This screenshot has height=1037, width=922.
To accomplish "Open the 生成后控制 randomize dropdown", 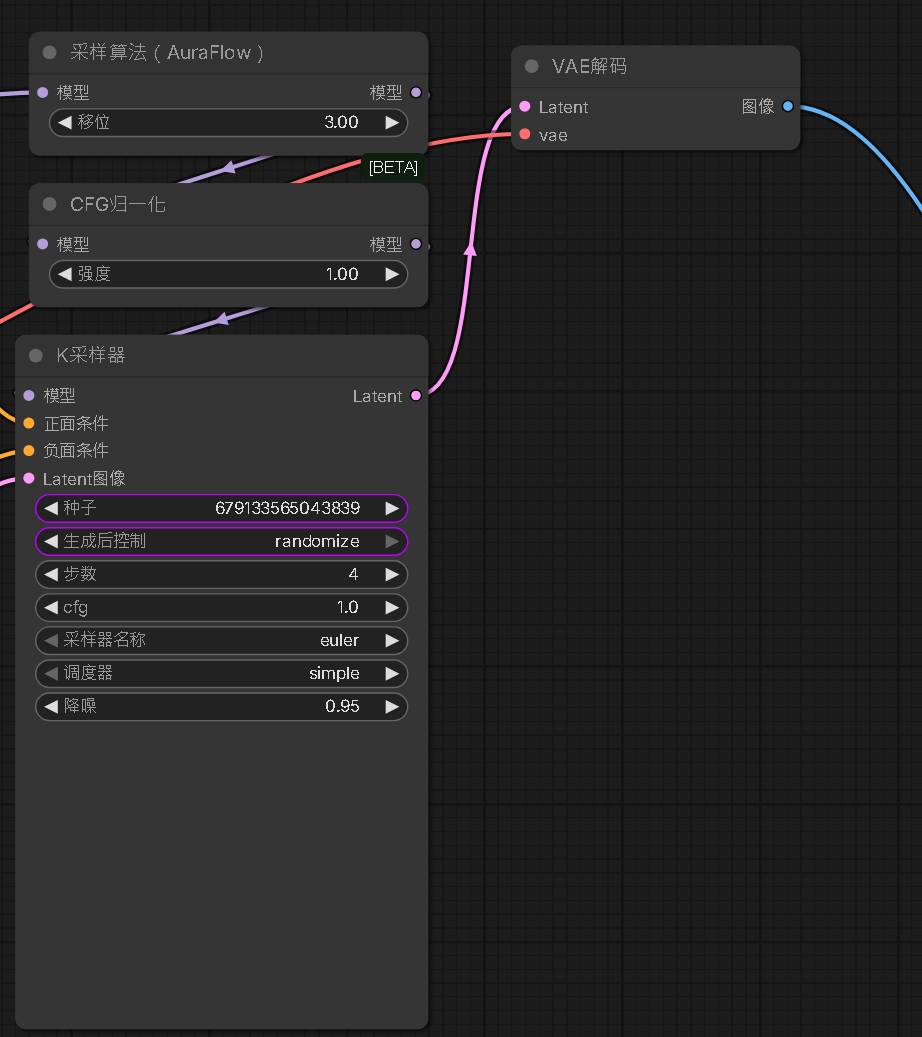I will 222,541.
